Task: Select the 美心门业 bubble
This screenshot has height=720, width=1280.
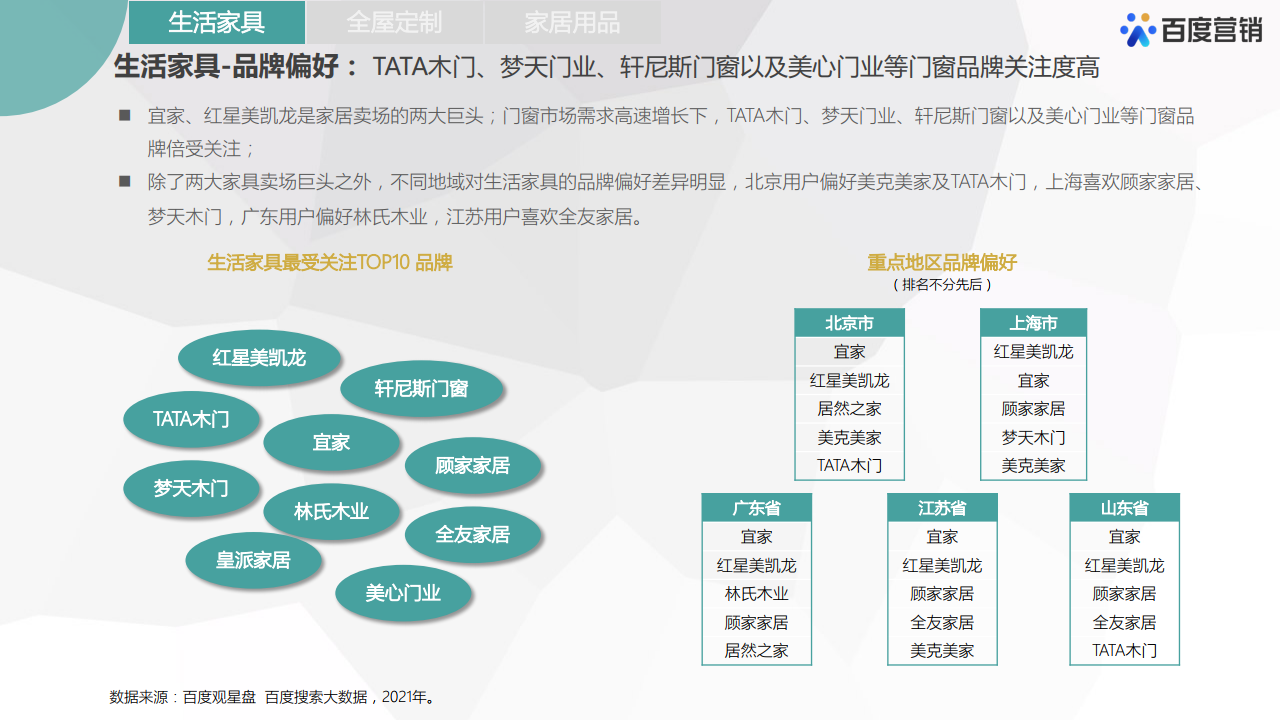Action: [403, 593]
